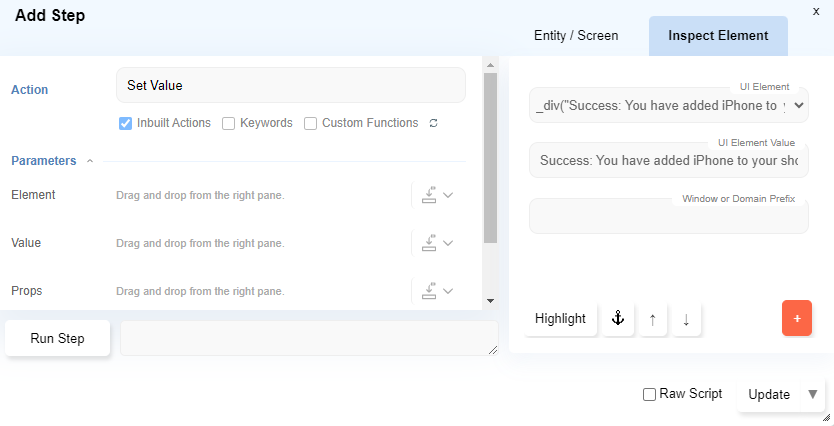Uncheck the Inbuilt Actions checkbox
Image resolution: width=834 pixels, height=426 pixels.
[126, 124]
